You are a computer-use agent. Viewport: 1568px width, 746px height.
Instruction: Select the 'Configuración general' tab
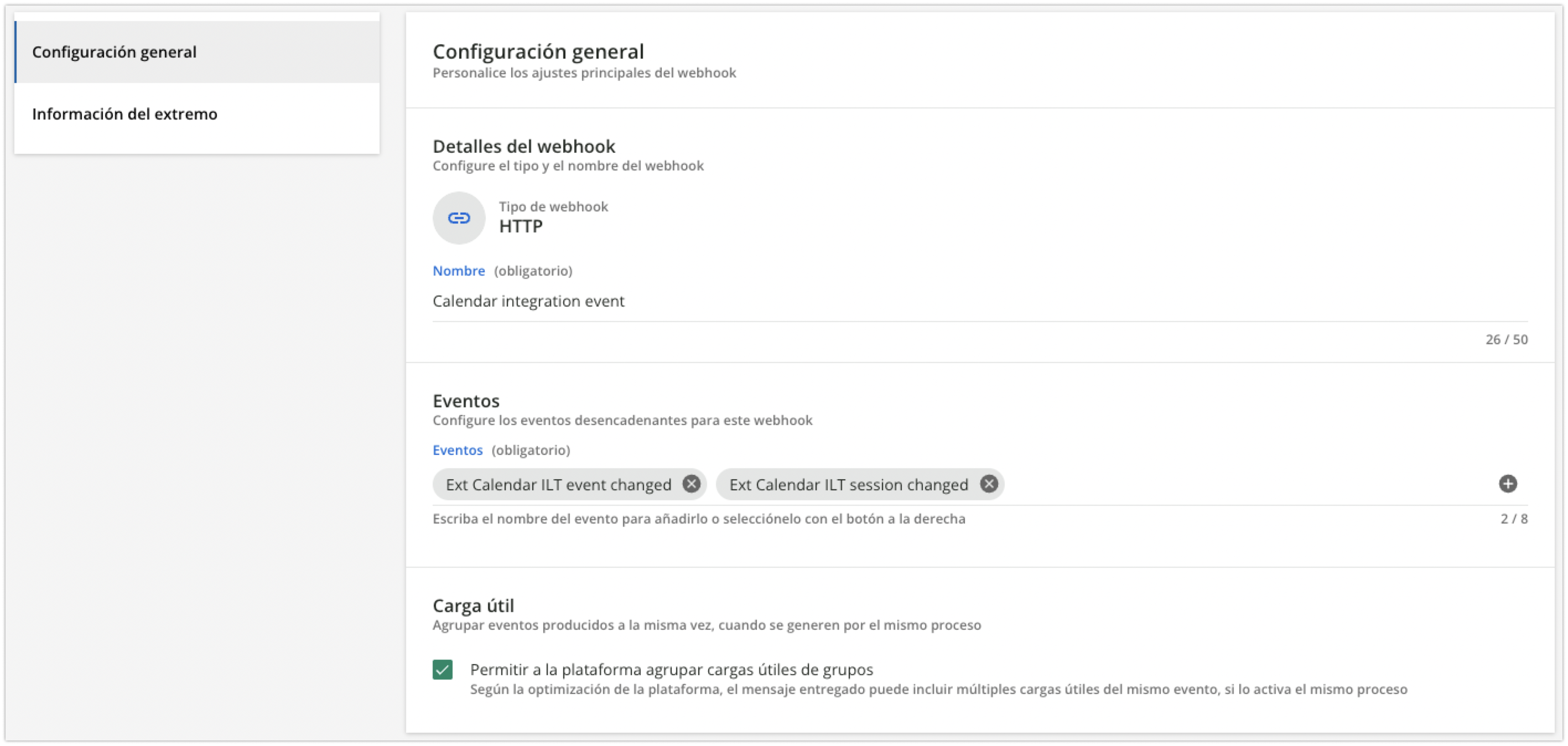pyautogui.click(x=115, y=52)
